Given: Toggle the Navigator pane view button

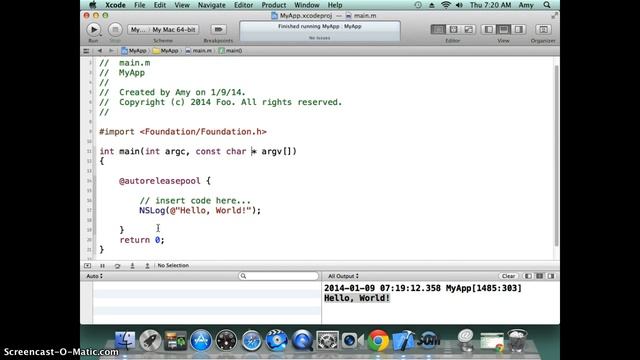Looking at the screenshot, I should click(x=488, y=29).
